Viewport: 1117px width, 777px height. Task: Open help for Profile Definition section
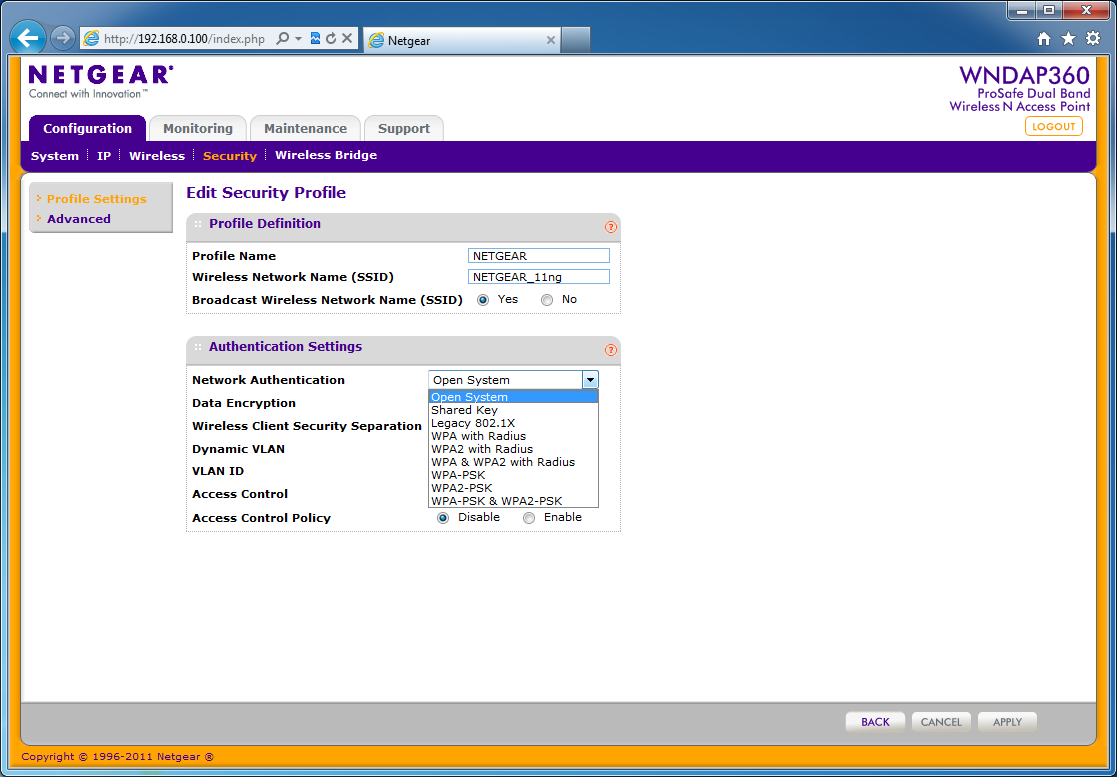[x=611, y=227]
